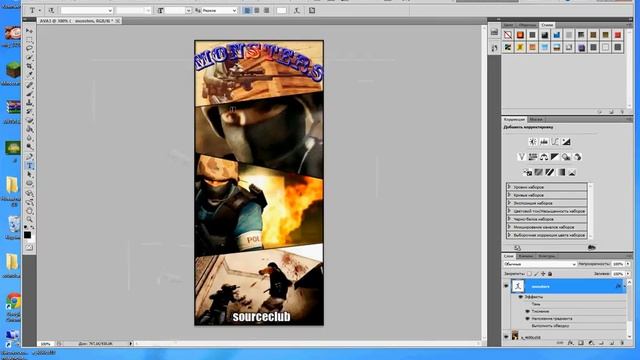640x360 pixels.
Task: Click the foreground color swatch in toolbox
Action: [27, 235]
